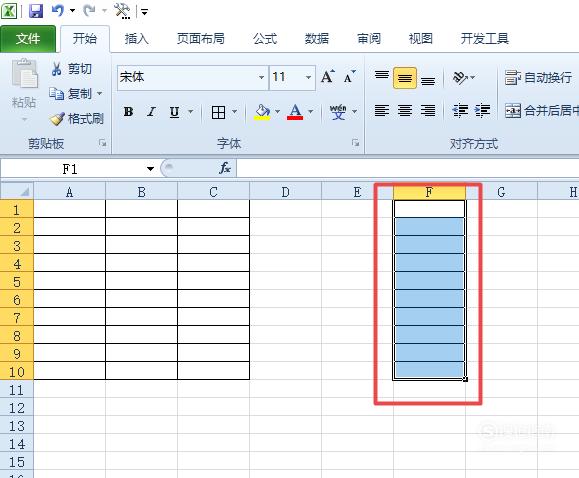Switch to the 公式 (Formulas) tab

(x=265, y=38)
